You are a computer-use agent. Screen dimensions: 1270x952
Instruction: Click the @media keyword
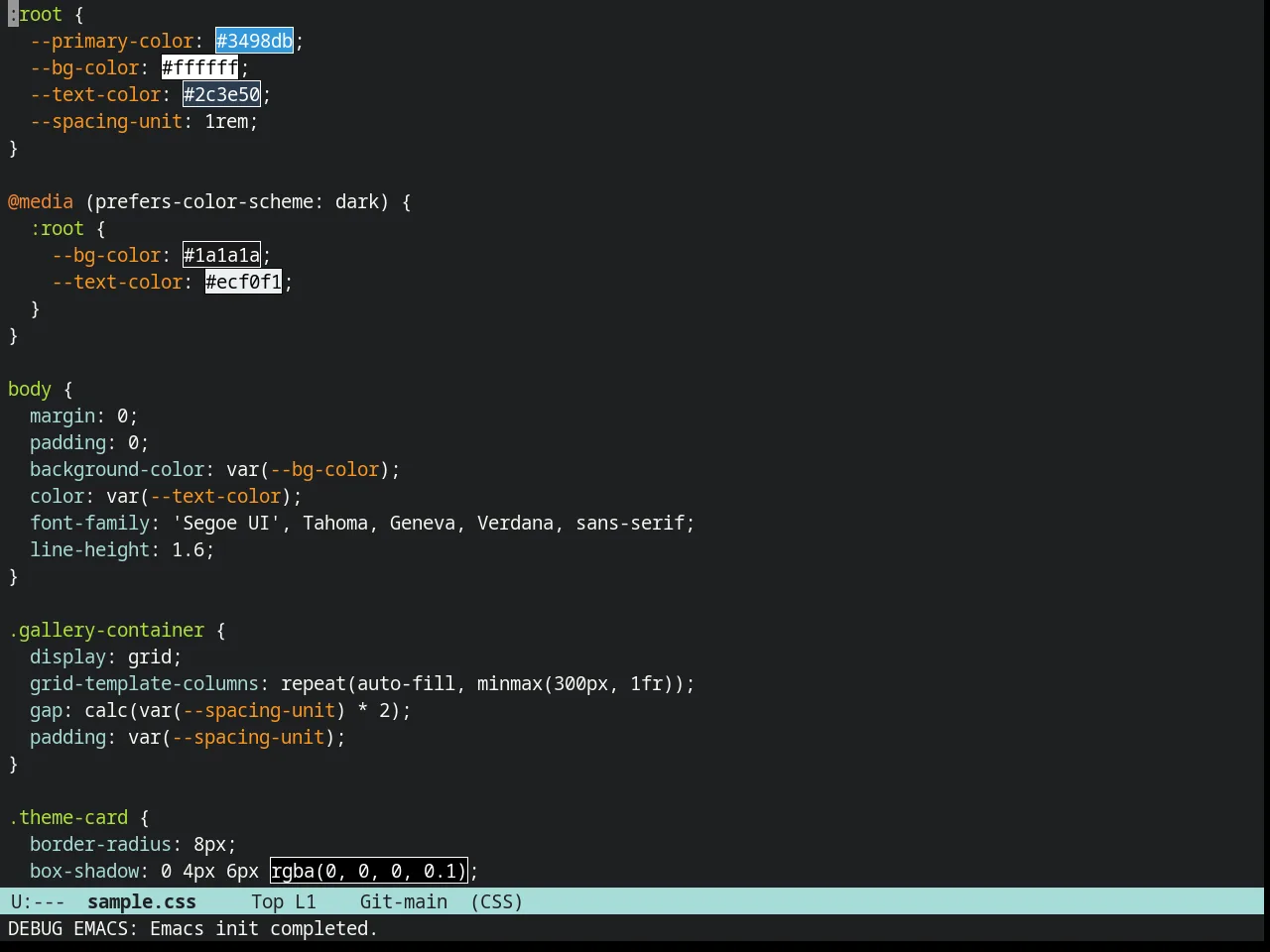pyautogui.click(x=41, y=201)
